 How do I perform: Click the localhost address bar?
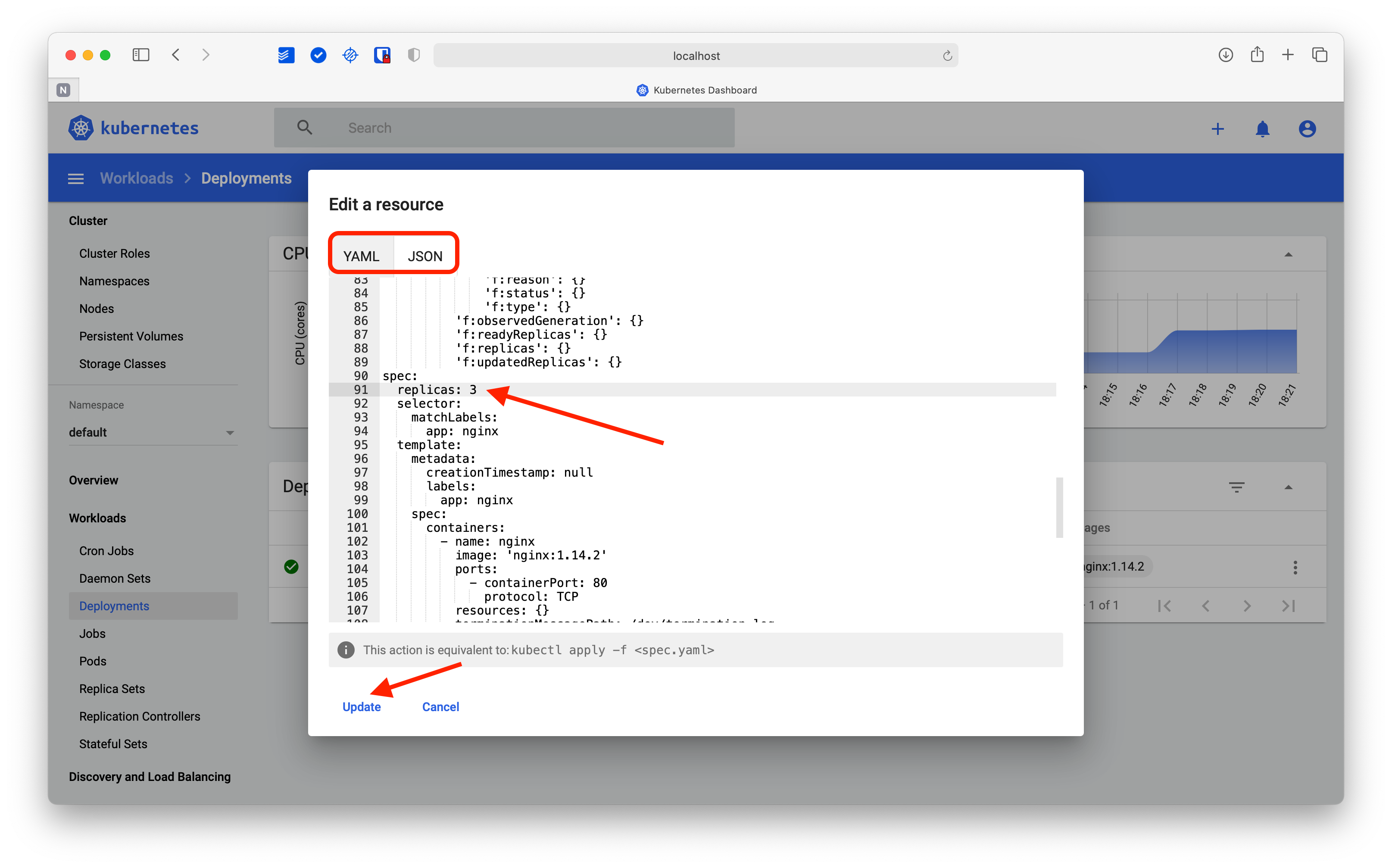coord(695,56)
